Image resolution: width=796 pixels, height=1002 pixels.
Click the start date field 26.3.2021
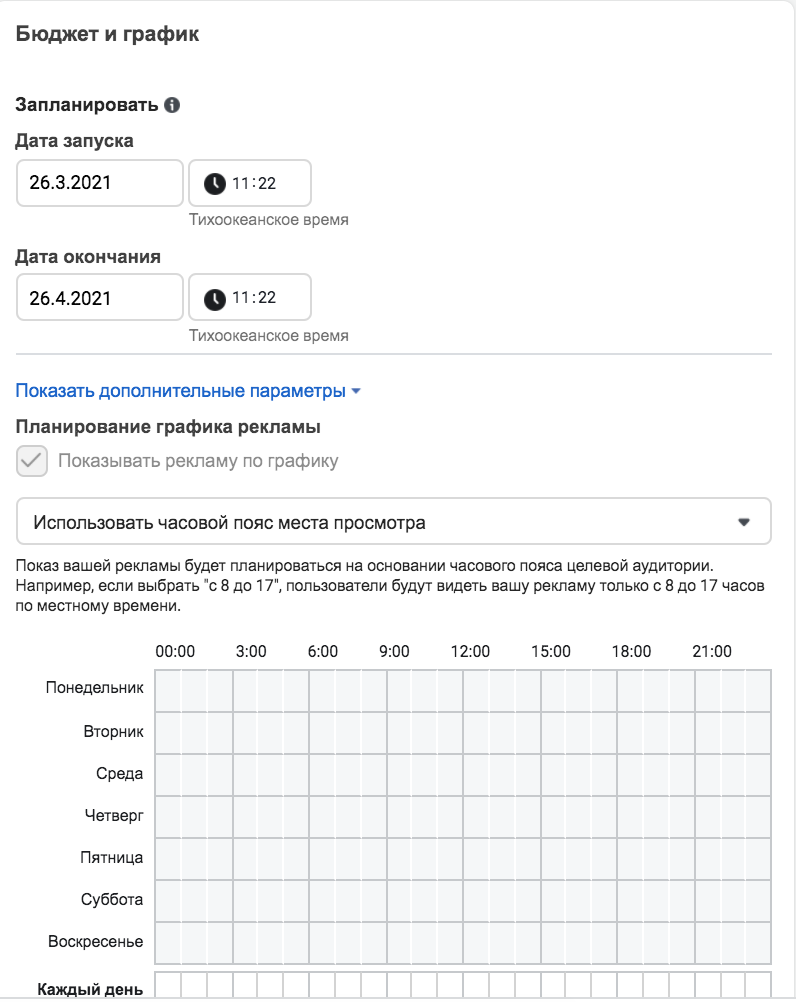coord(100,183)
